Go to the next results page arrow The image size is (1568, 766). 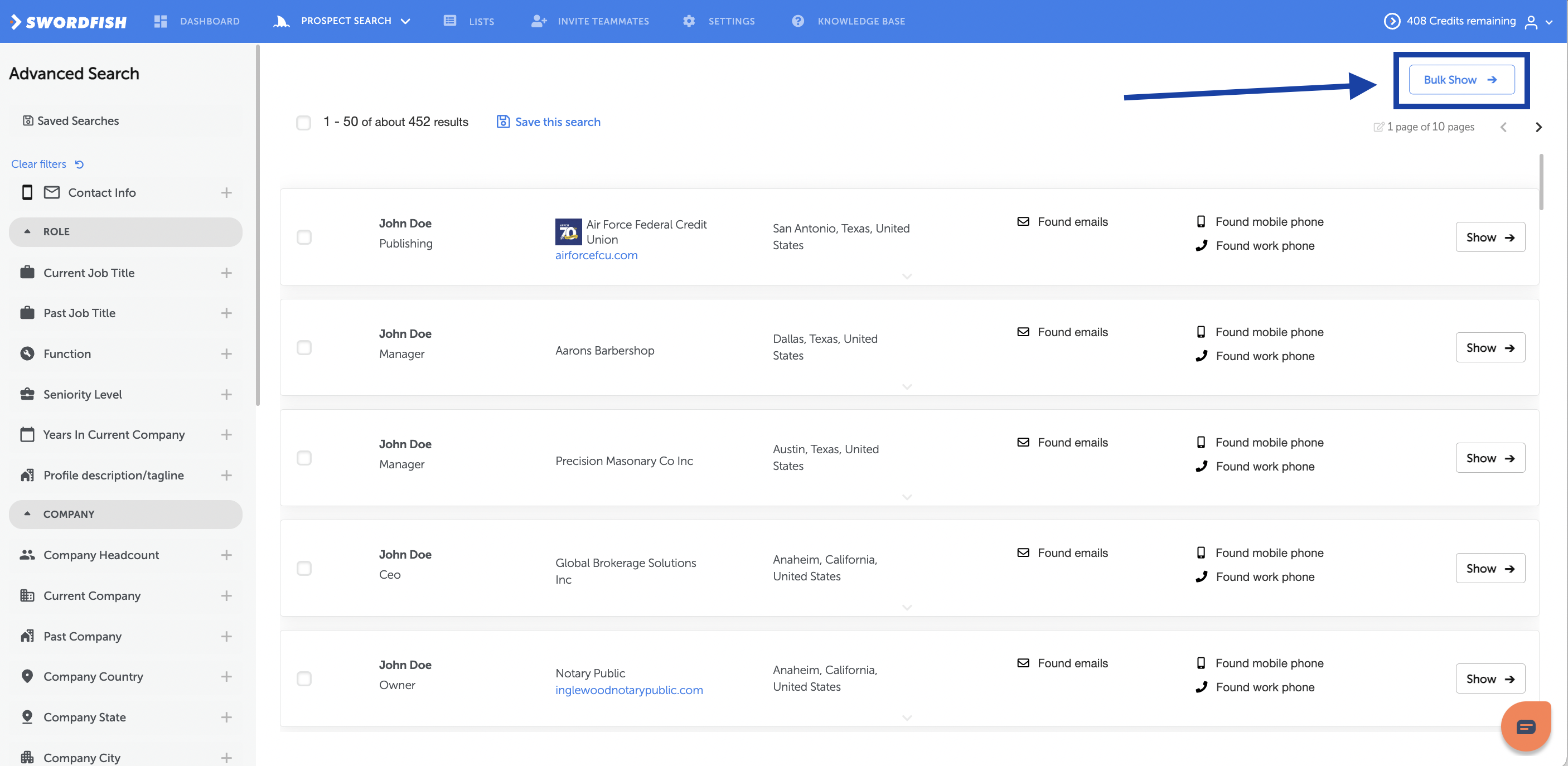1538,127
